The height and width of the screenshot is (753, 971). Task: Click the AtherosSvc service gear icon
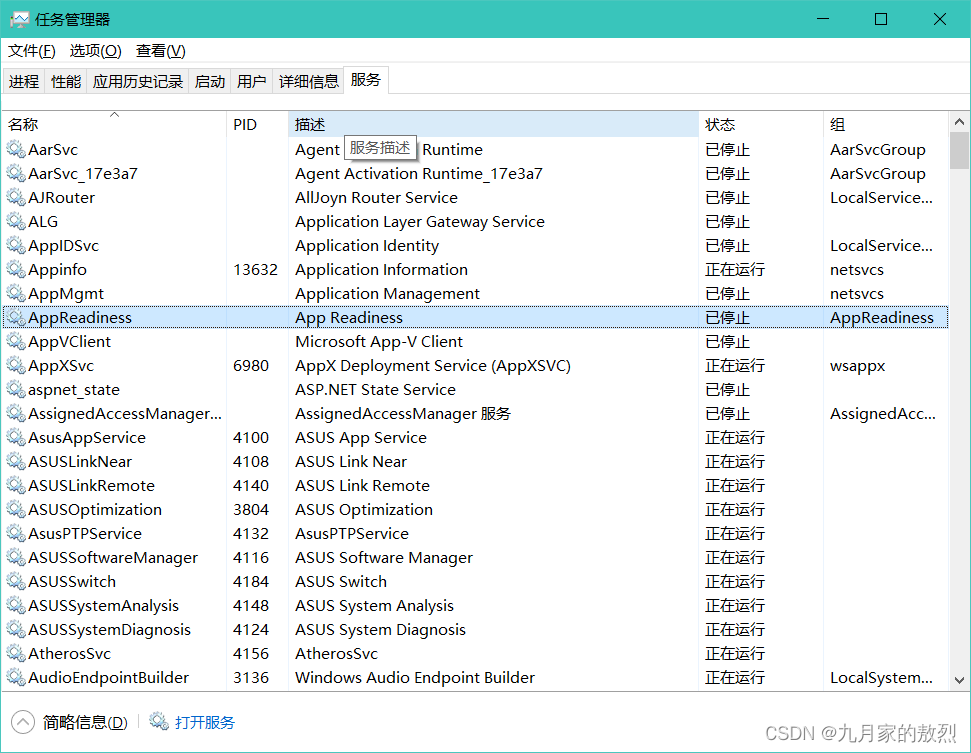16,653
